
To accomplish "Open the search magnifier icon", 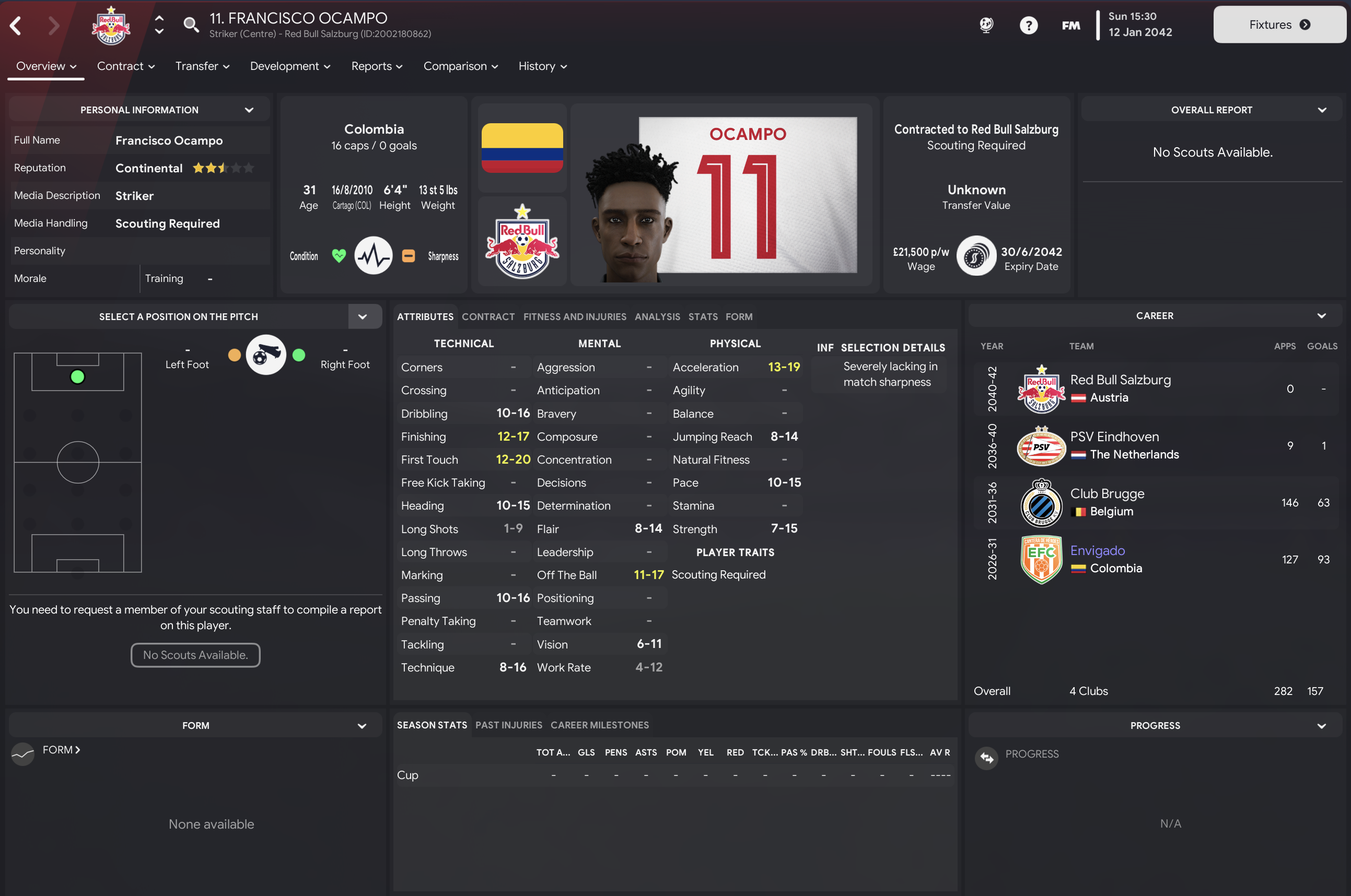I will (191, 25).
